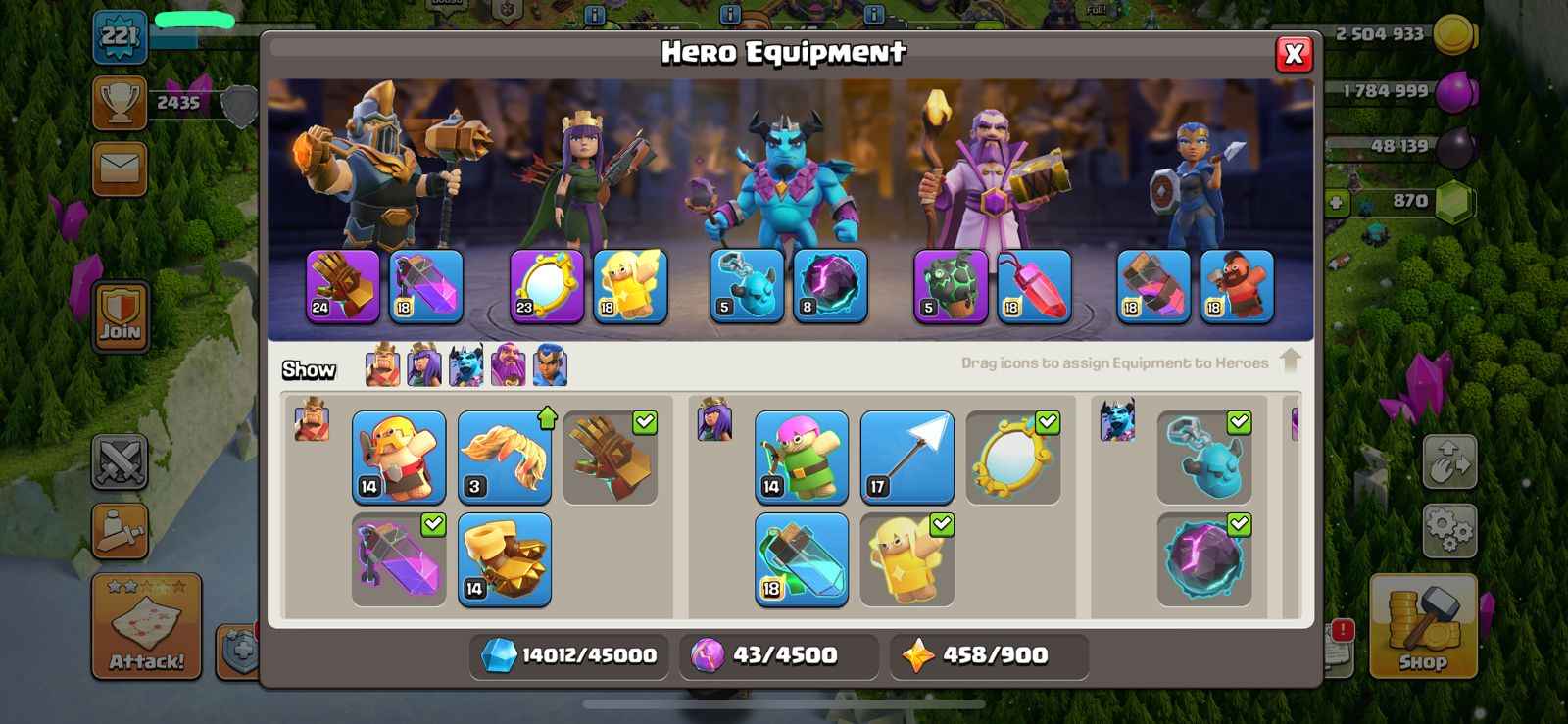
Task: Select the Rage Vial equipment level 3
Action: pos(505,458)
